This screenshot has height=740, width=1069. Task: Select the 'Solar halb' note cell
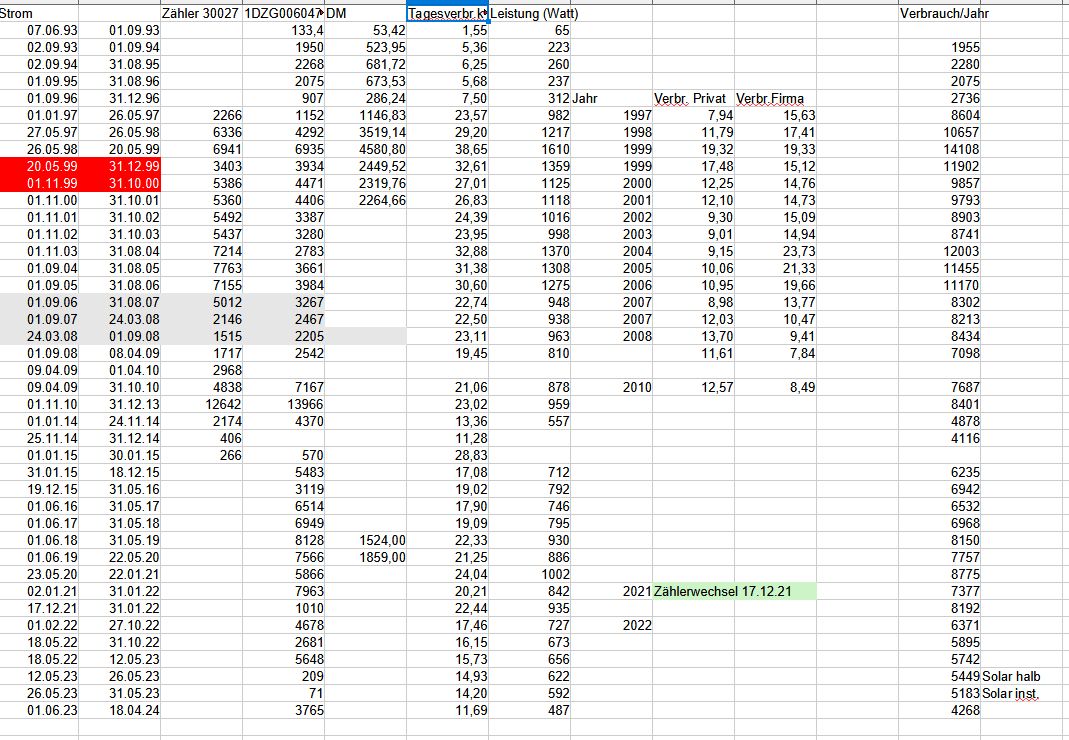tap(1012, 676)
